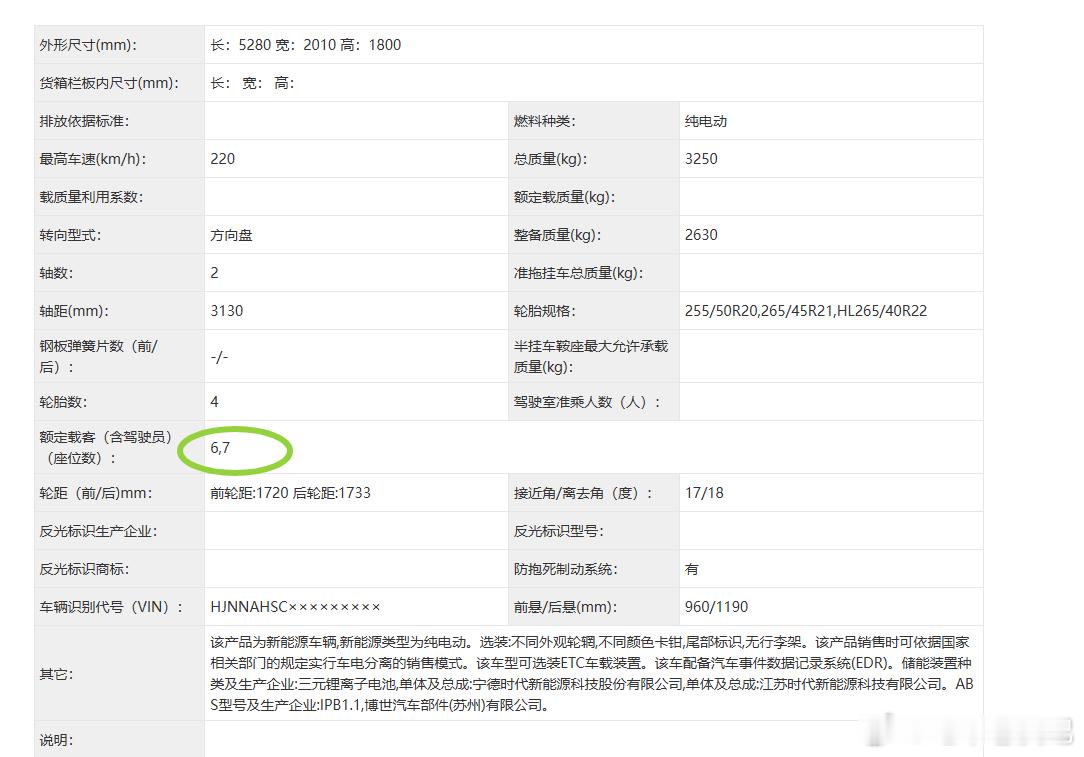Image resolution: width=1084 pixels, height=757 pixels.
Task: Click the 货箱栏板内尺寸(mm) label
Action: [109, 83]
